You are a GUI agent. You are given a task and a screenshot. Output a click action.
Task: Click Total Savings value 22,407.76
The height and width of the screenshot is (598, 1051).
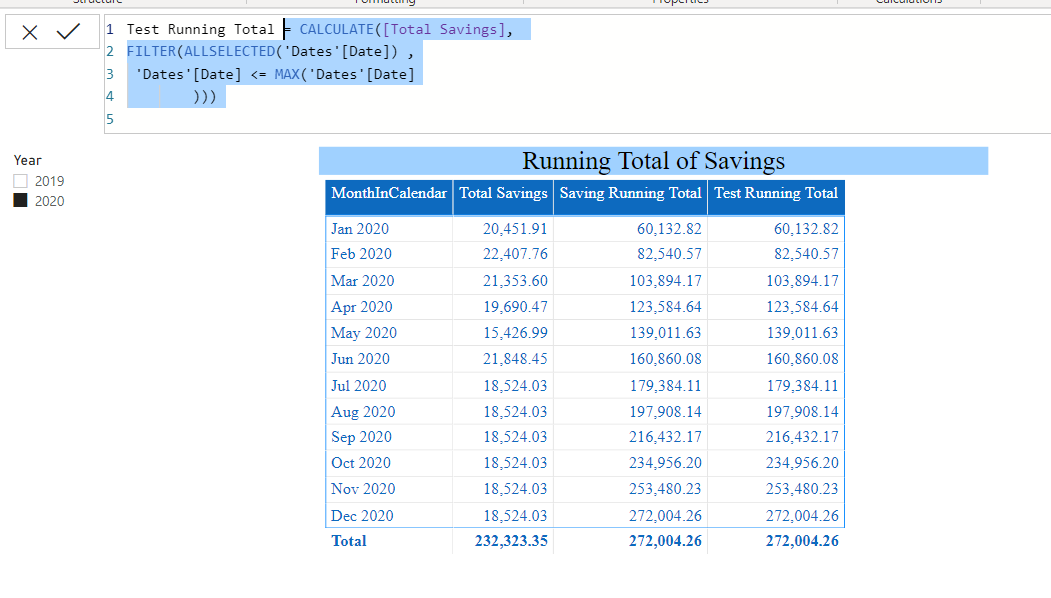point(515,254)
